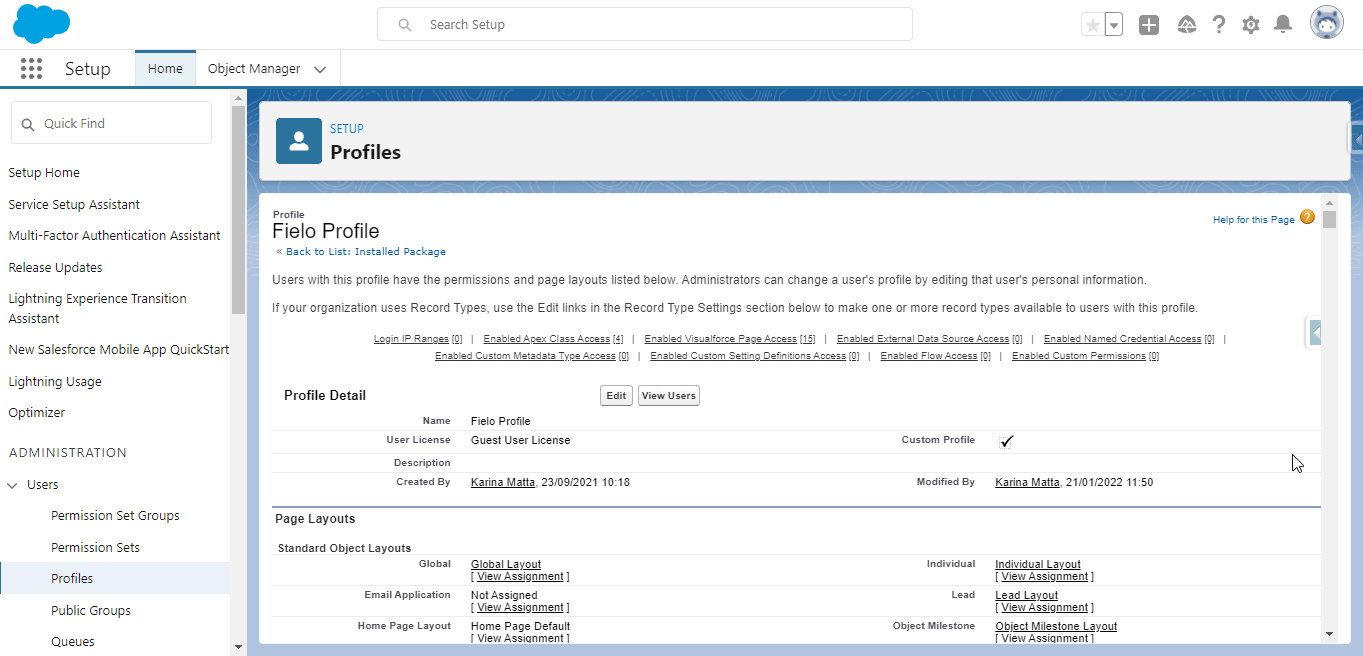Open the Setup gear icon
Image resolution: width=1363 pixels, height=656 pixels.
coord(1251,25)
